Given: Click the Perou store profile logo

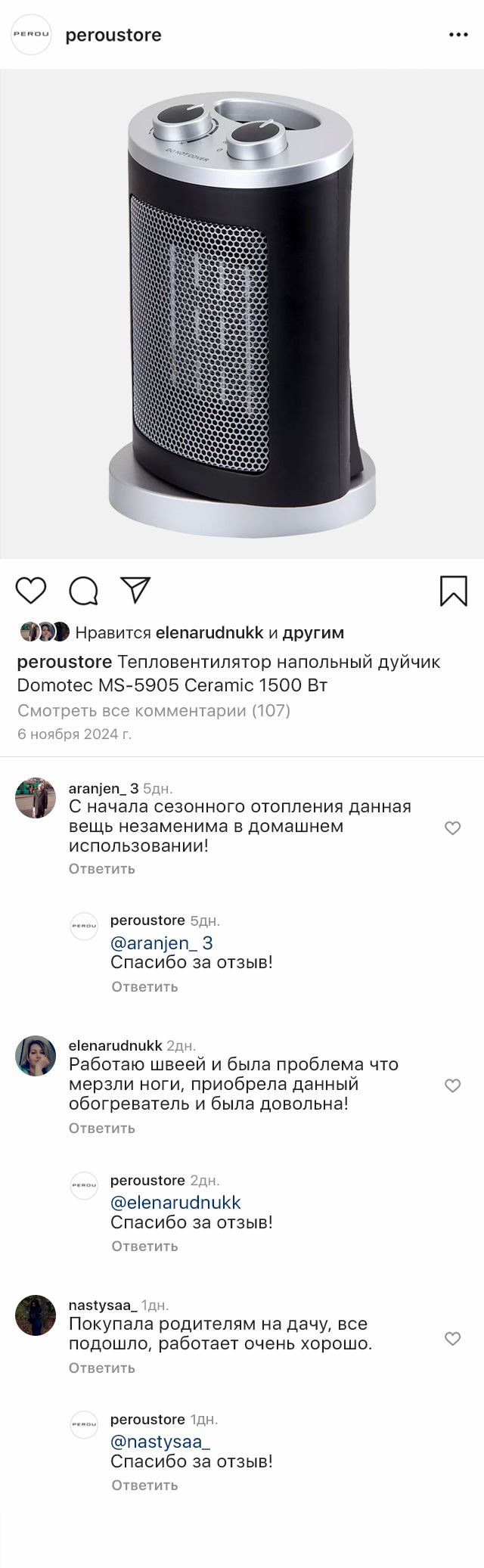Looking at the screenshot, I should 31,35.
